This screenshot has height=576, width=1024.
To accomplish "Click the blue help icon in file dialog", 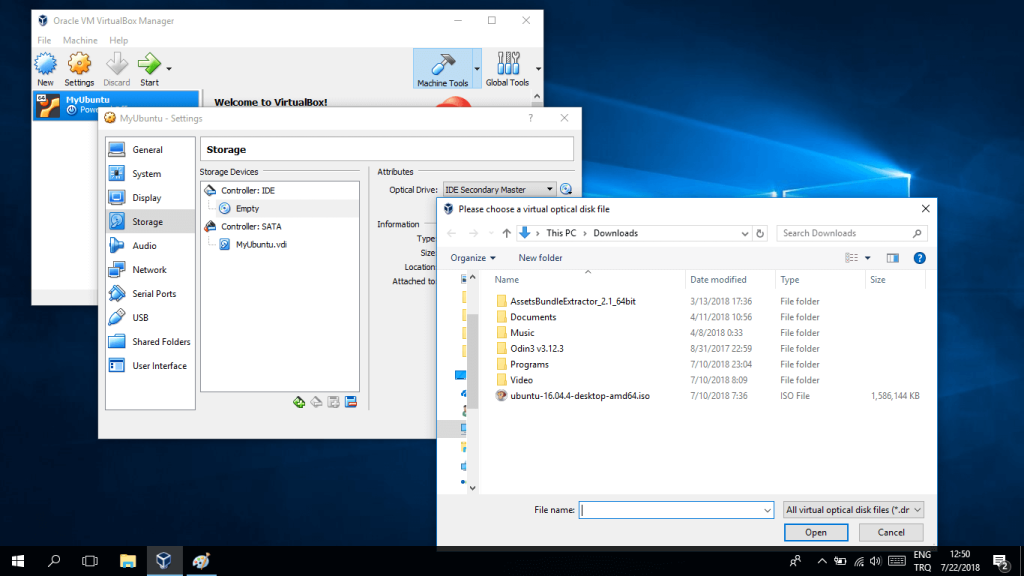I will (x=920, y=258).
